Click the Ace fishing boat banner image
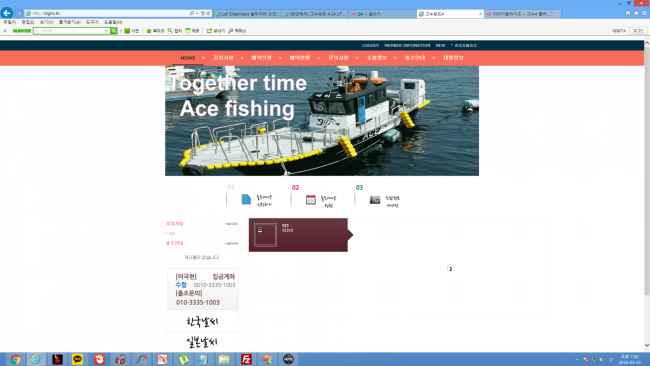Image resolution: width=650 pixels, height=366 pixels. (322, 121)
